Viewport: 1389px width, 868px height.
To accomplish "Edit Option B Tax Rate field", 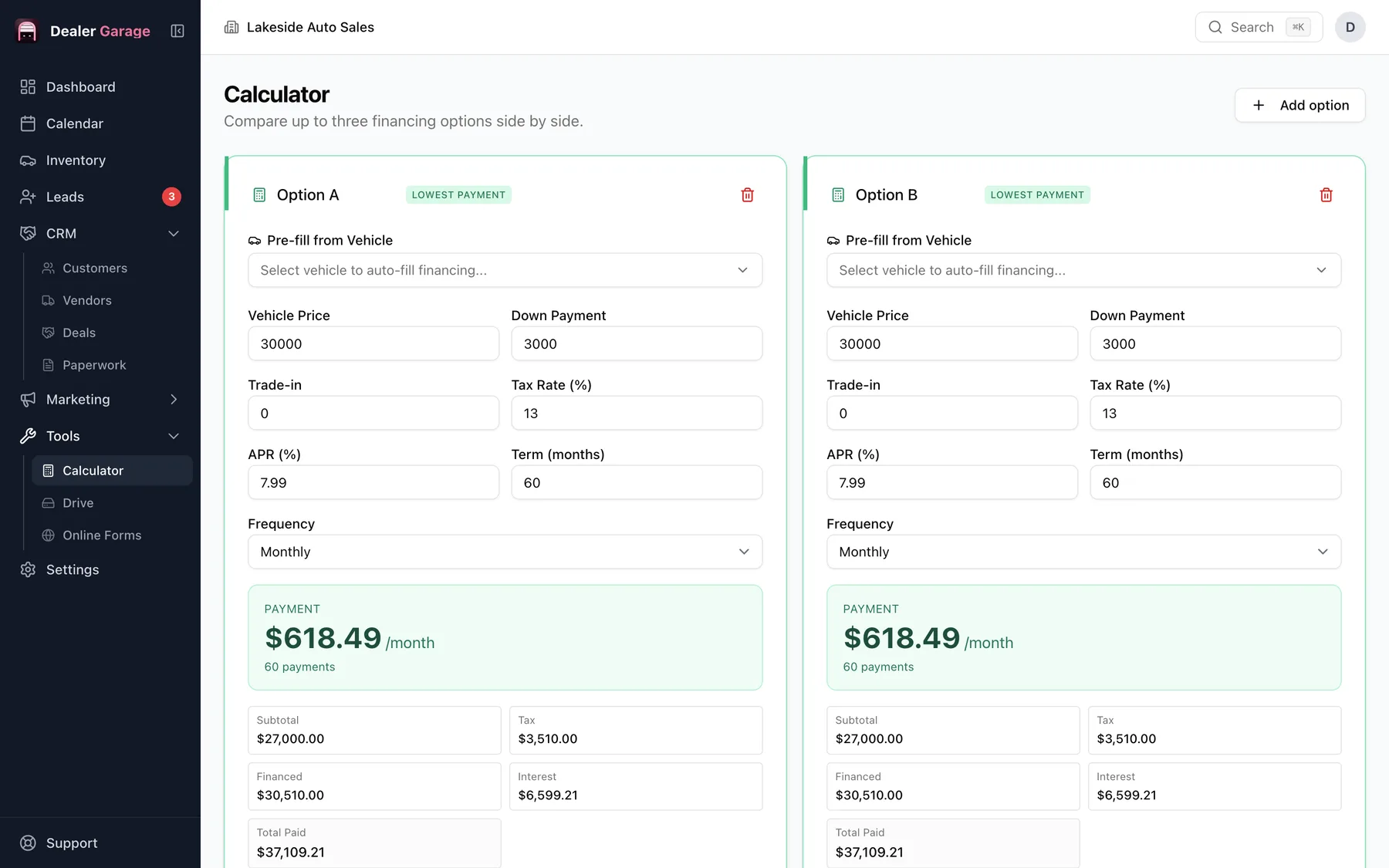I will pos(1215,413).
